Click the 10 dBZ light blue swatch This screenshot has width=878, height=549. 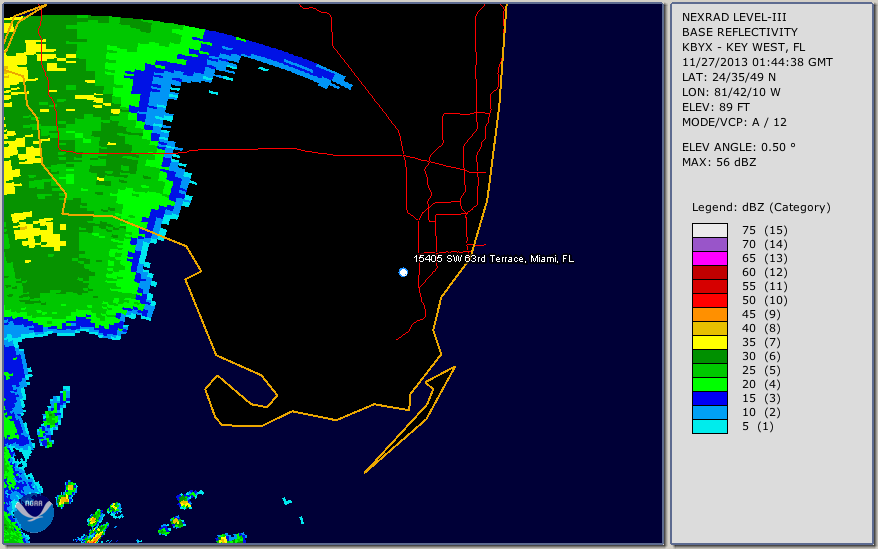point(709,412)
